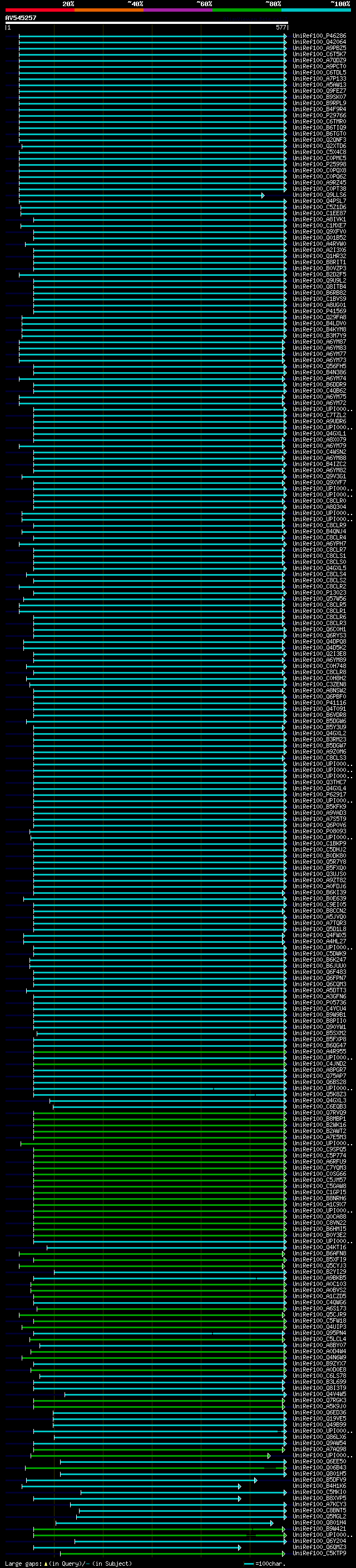Select label UniRef100_P25998
356x1568 pixels.
(319, 164)
